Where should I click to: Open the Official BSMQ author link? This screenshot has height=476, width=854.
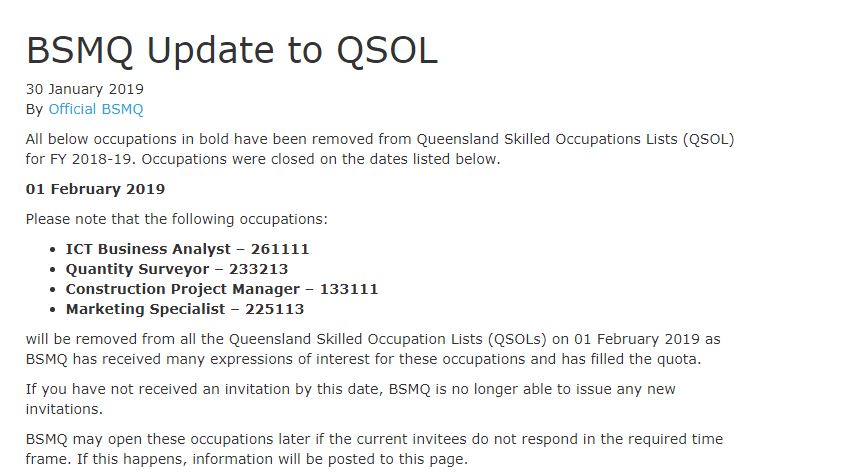click(96, 109)
